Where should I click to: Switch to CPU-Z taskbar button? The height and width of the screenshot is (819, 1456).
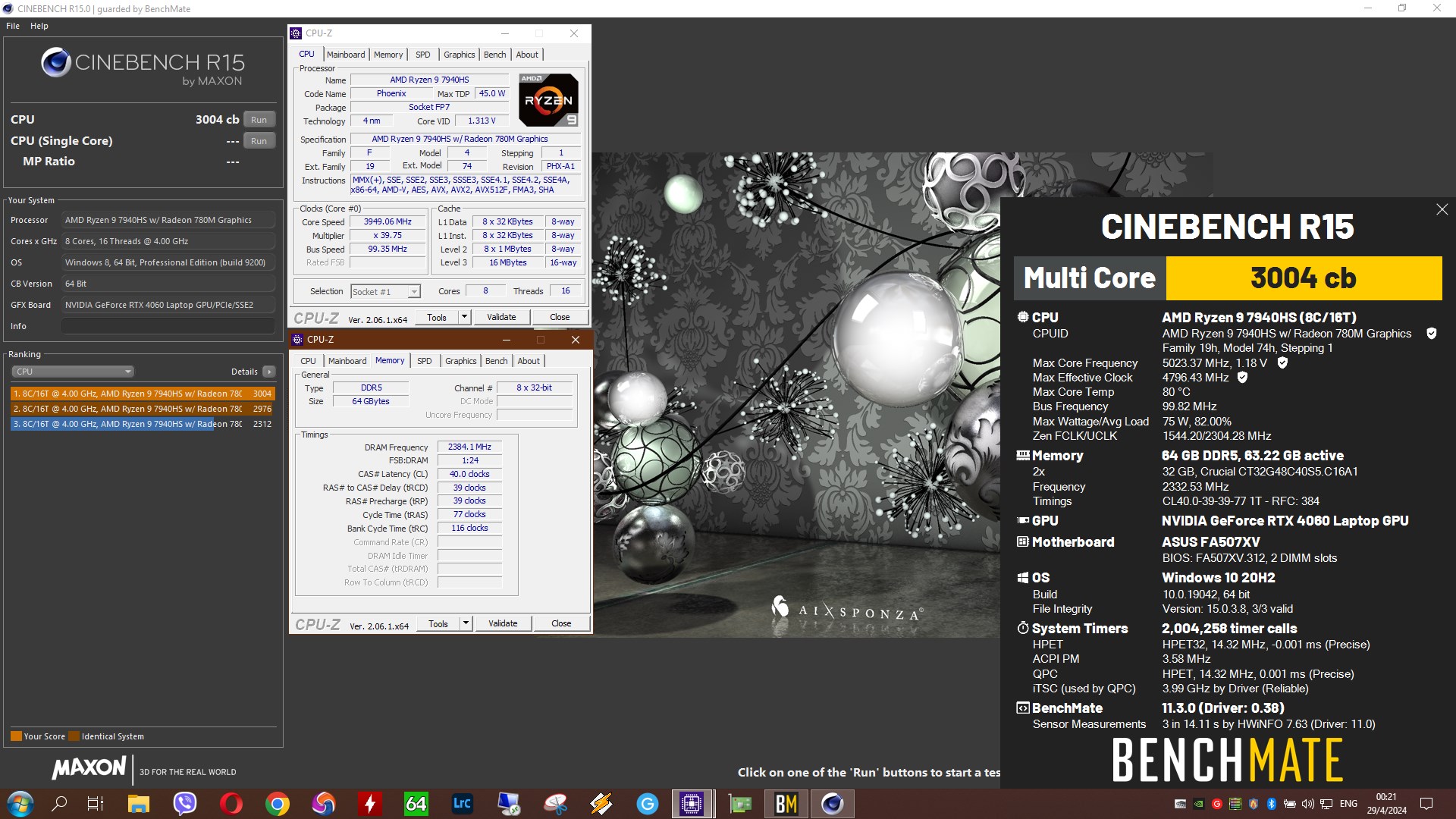(x=692, y=804)
